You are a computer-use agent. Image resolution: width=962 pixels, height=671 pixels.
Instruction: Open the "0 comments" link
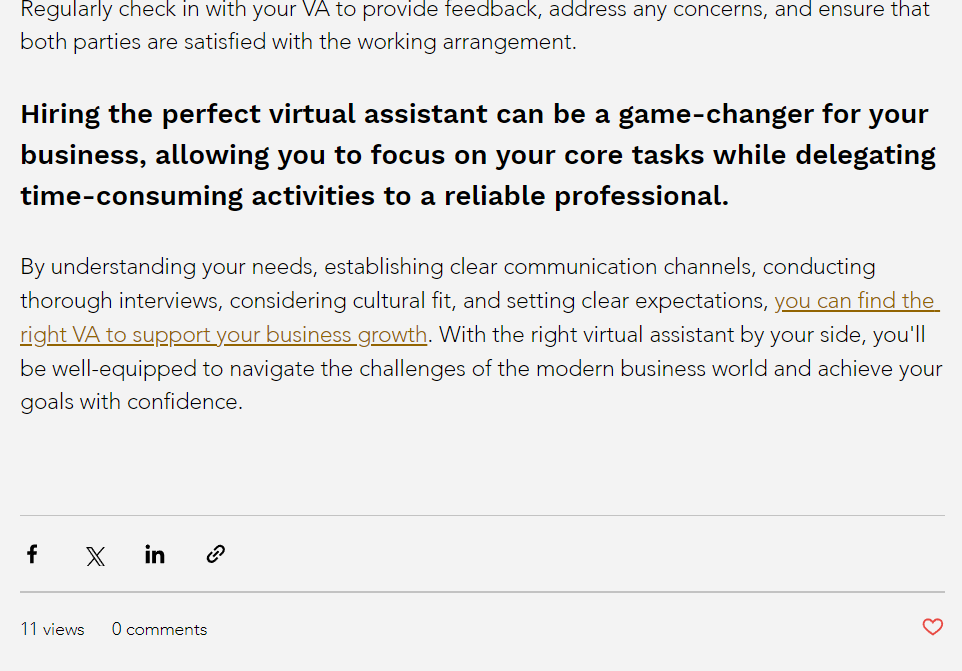point(159,629)
